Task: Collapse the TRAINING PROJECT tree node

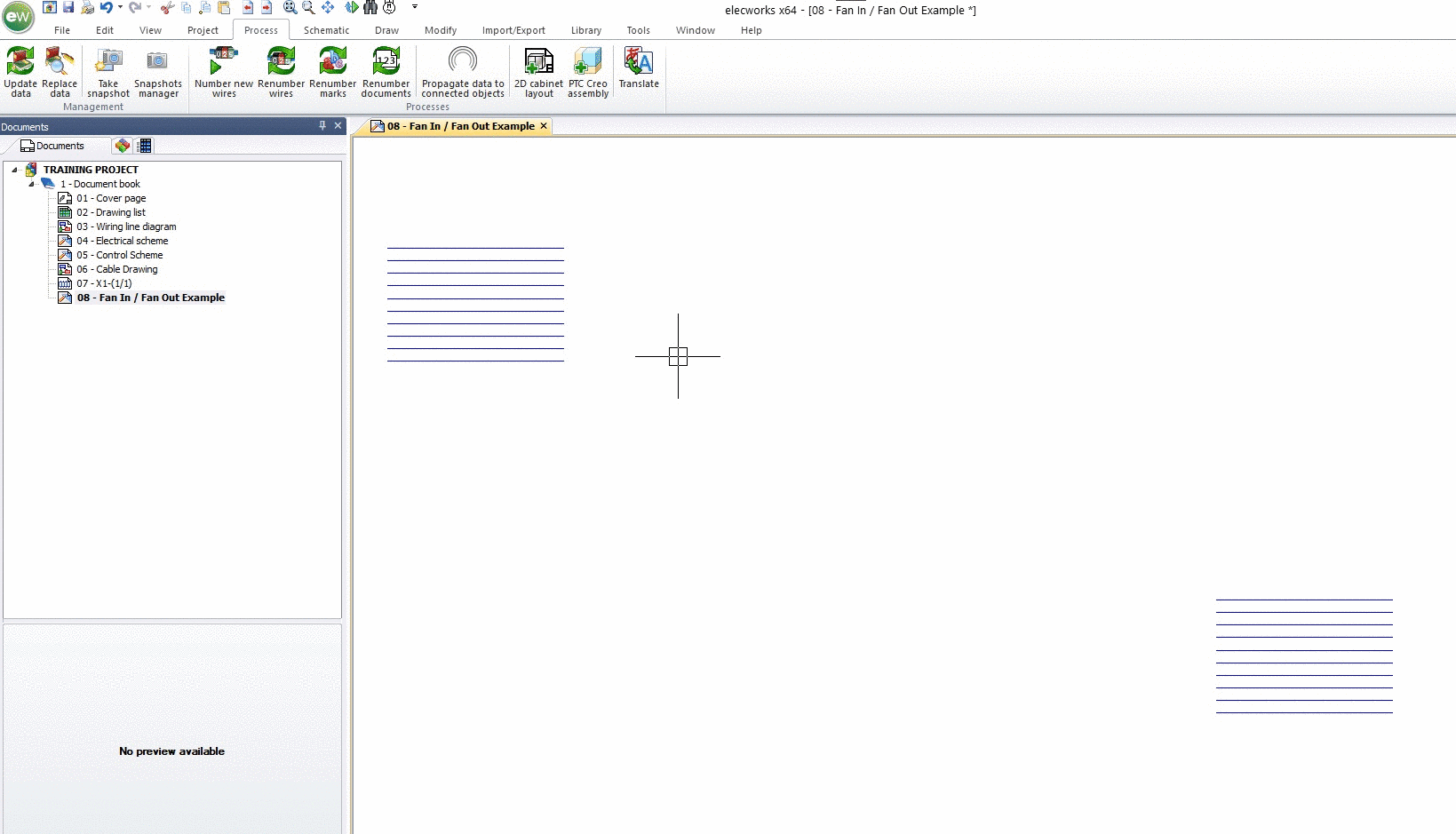Action: click(14, 170)
